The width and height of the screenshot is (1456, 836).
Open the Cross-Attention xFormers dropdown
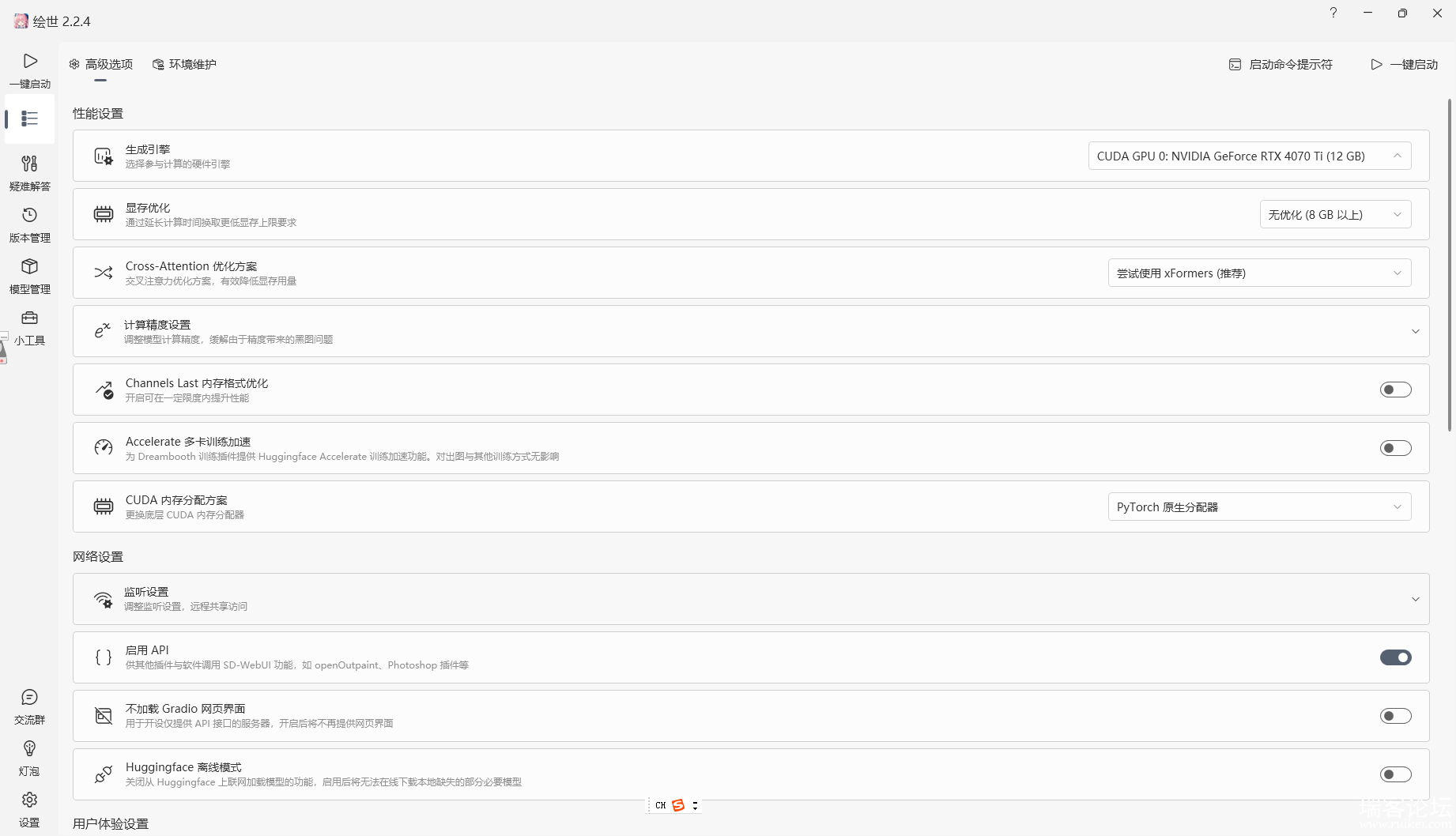(x=1259, y=273)
